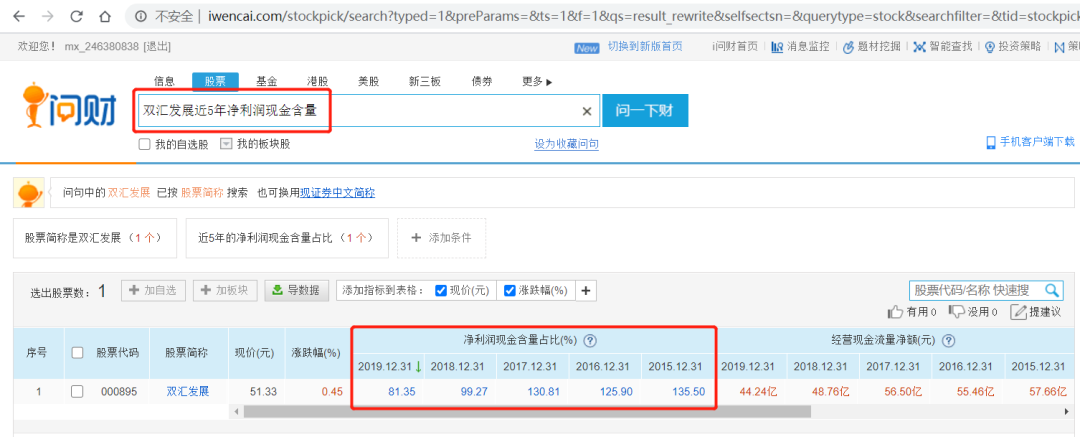Click the 切换到新版首页 link
Screen dimensions: 1080x437
[645, 47]
